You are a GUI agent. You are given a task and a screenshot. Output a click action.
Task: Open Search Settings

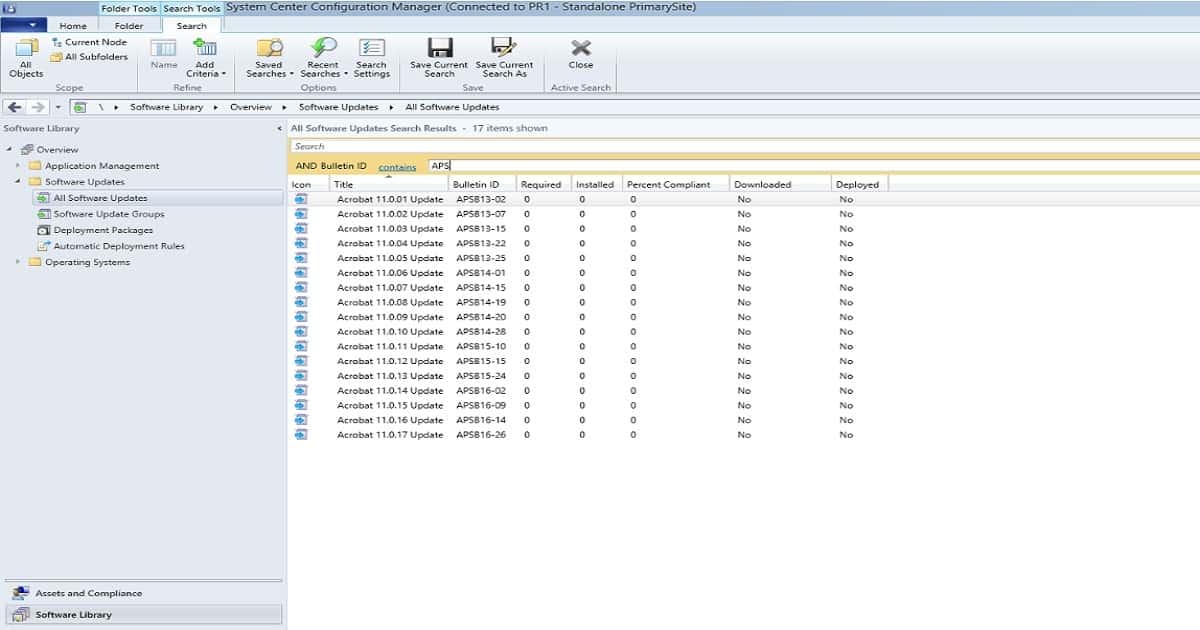(x=372, y=58)
